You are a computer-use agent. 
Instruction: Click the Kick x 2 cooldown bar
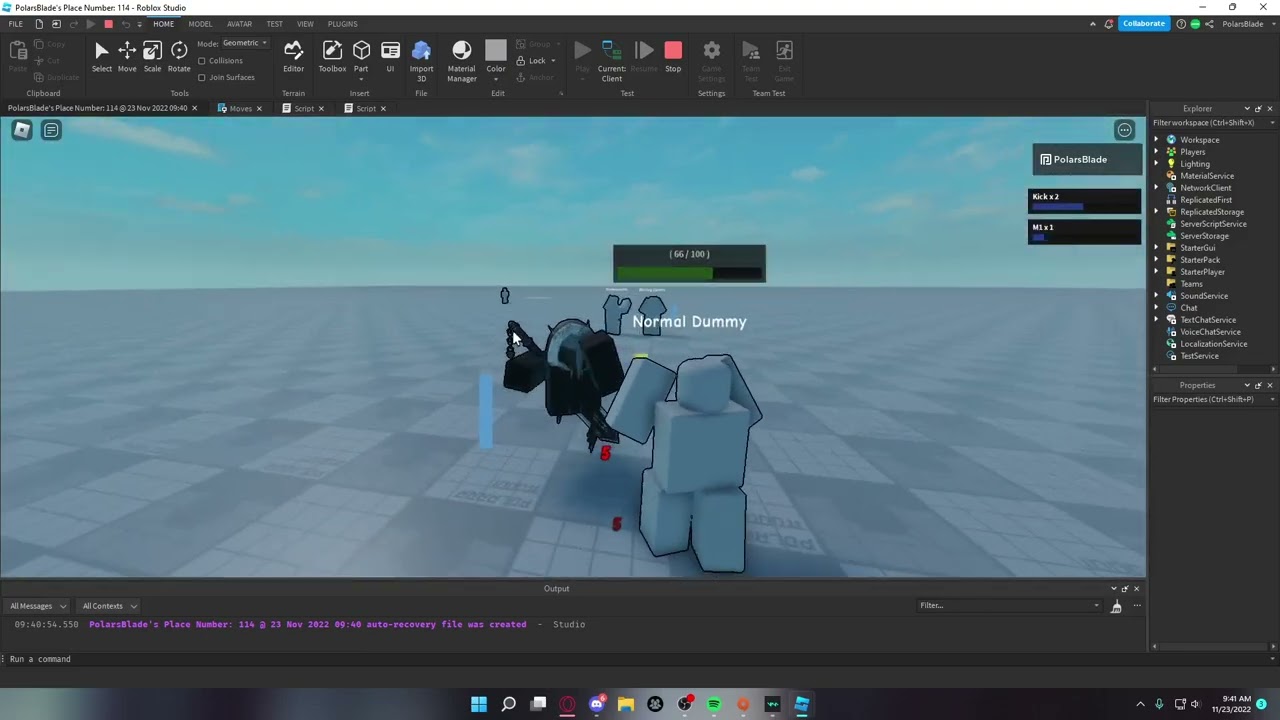point(1084,201)
